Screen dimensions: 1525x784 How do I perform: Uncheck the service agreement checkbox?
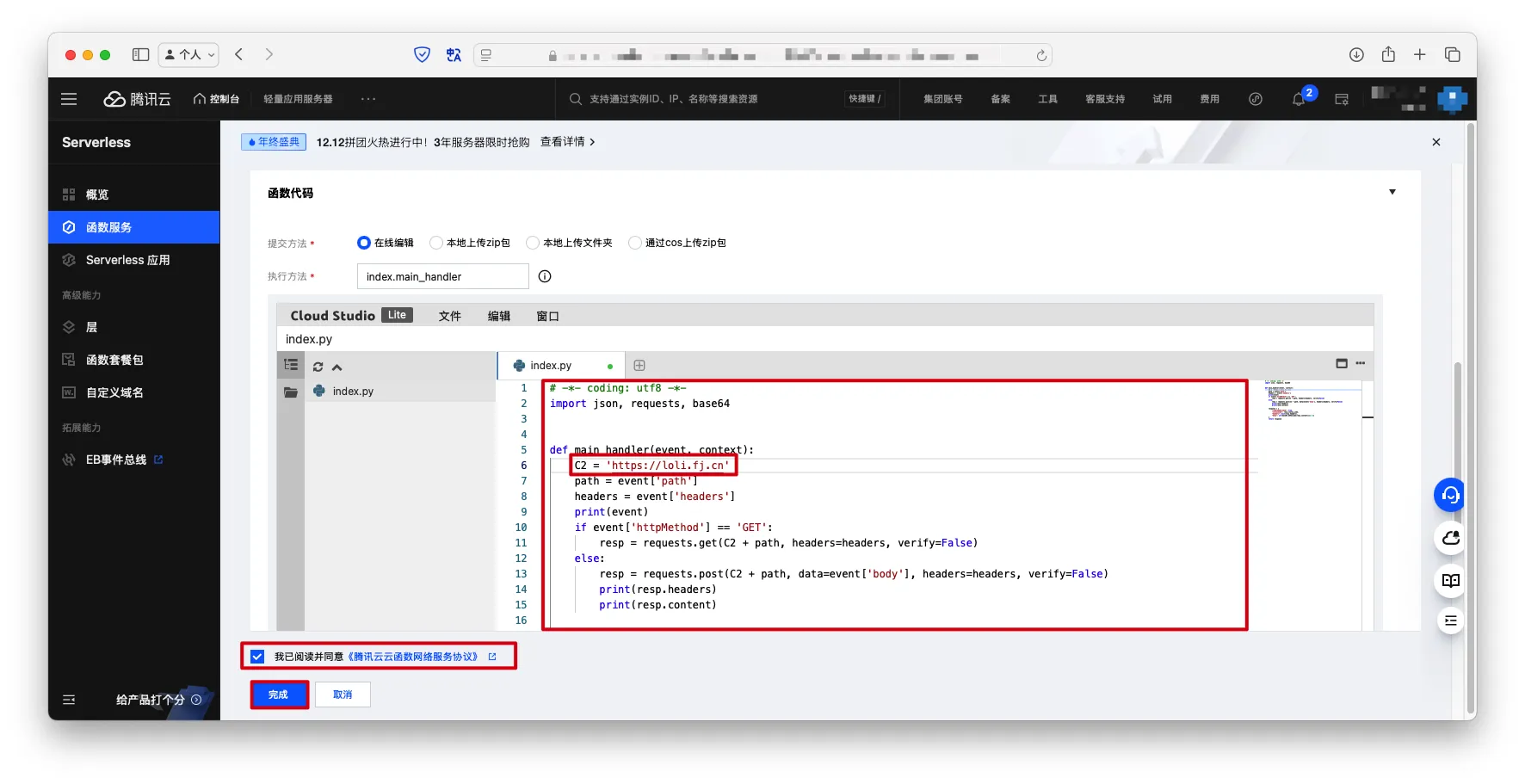257,657
